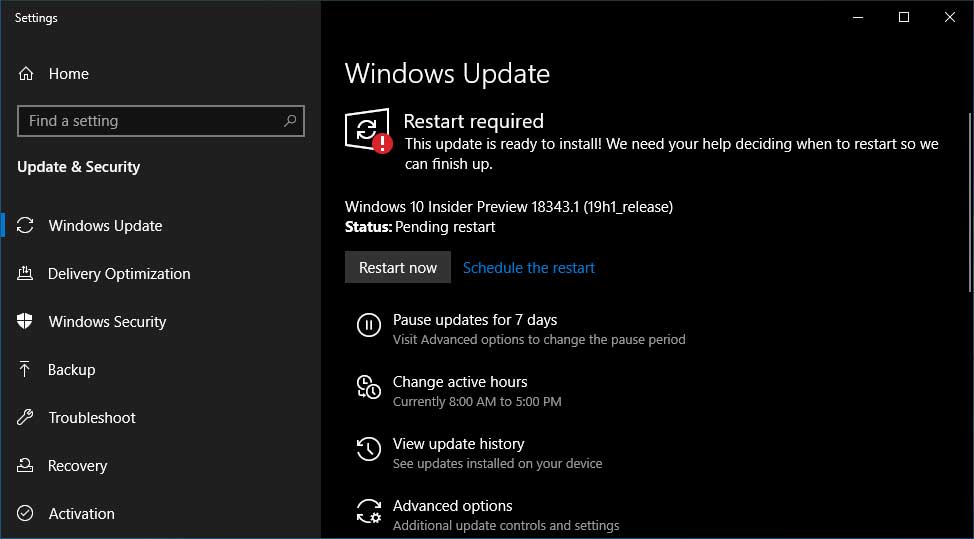Screen dimensions: 974x539
Task: Click the Advanced options gear icon
Action: point(368,510)
